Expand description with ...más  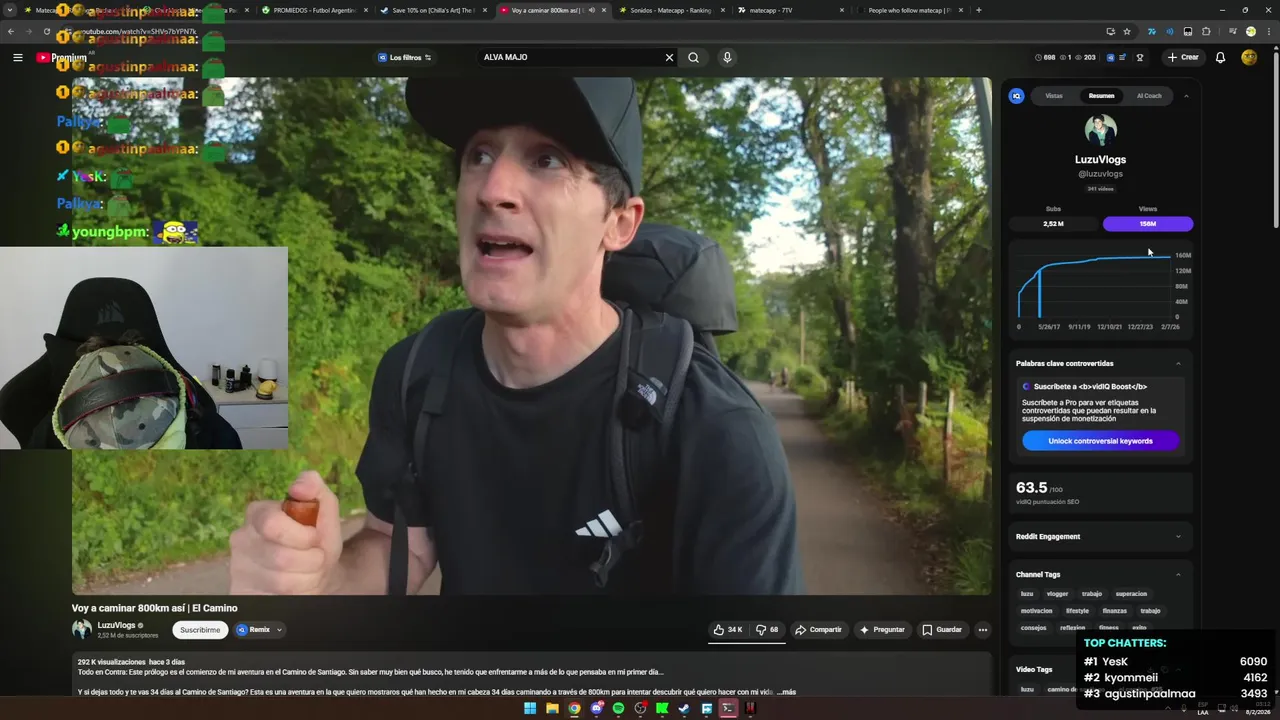[x=786, y=692]
